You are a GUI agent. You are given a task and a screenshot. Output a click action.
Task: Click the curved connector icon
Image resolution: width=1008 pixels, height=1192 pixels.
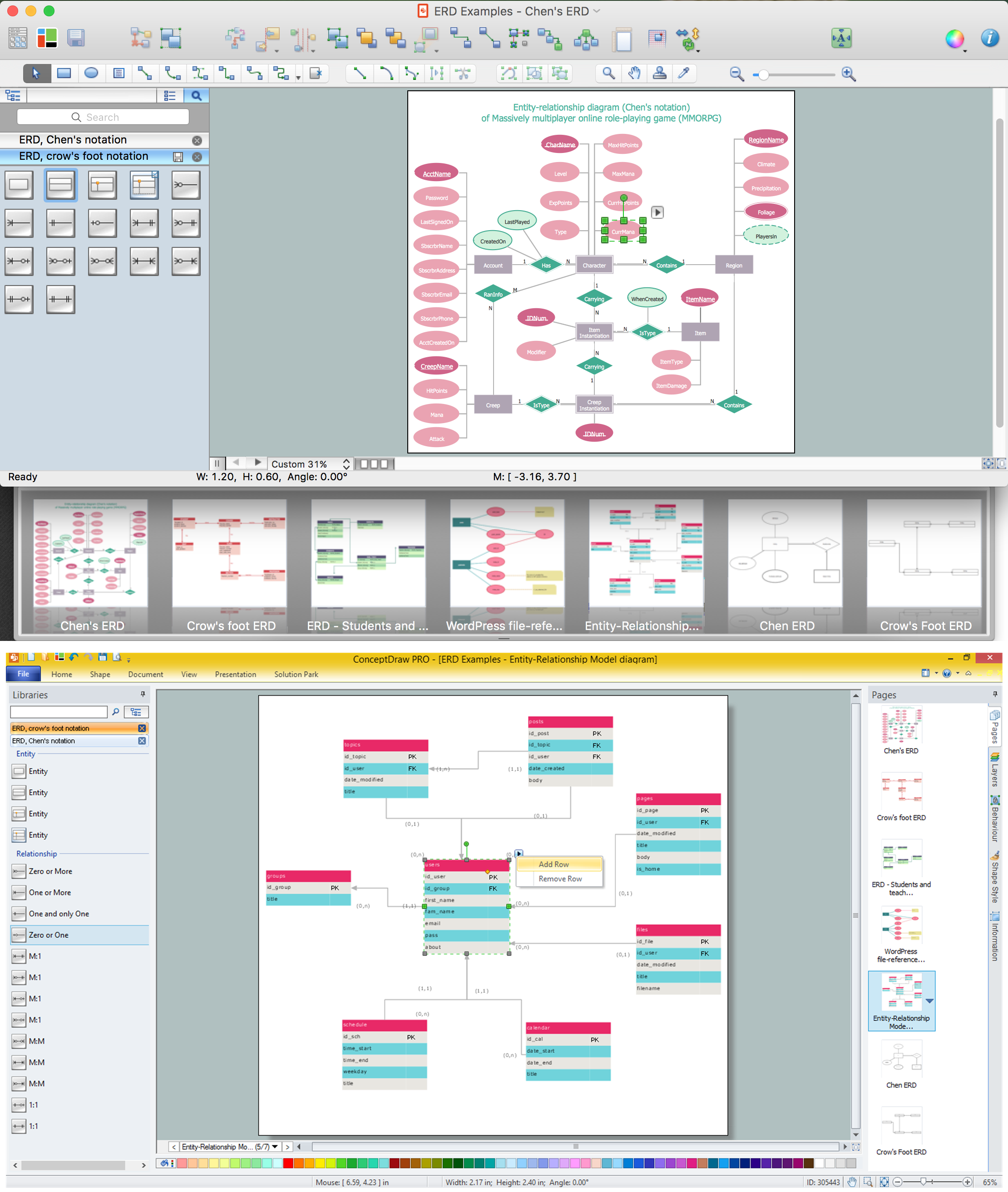(x=384, y=74)
